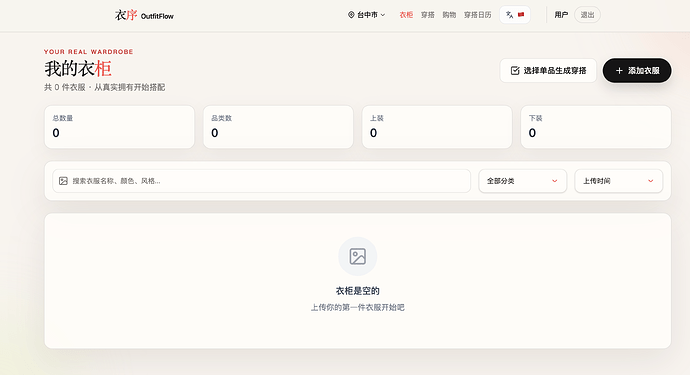
Task: Click the 衣柜是空的 heading text
Action: [357, 291]
